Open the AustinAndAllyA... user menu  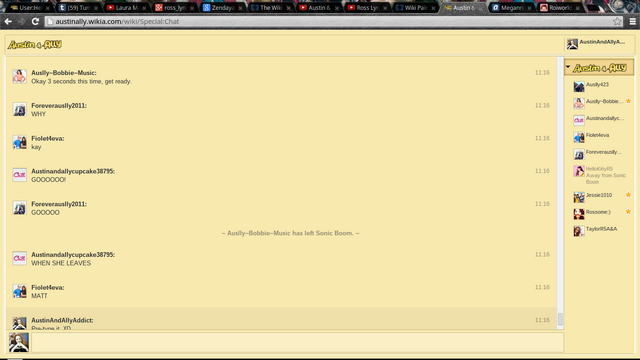coord(599,43)
